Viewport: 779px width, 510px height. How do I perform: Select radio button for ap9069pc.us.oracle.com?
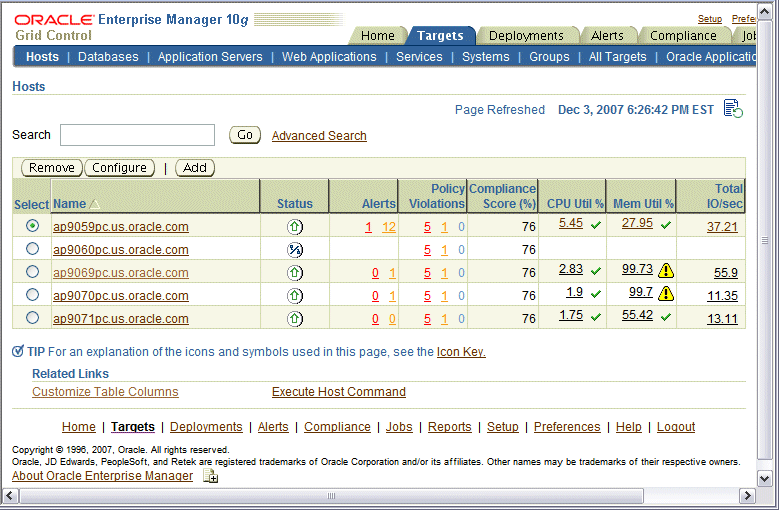[x=32, y=271]
